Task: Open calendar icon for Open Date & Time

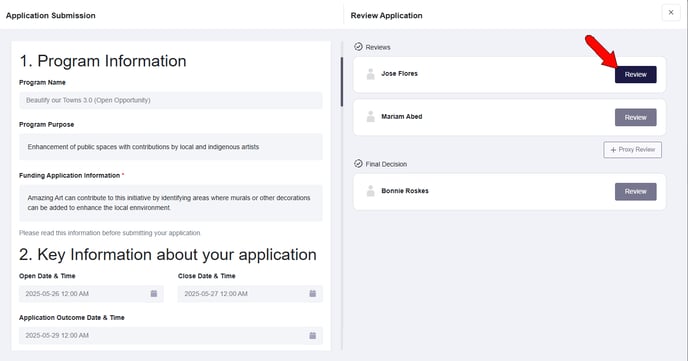Action: (x=154, y=293)
